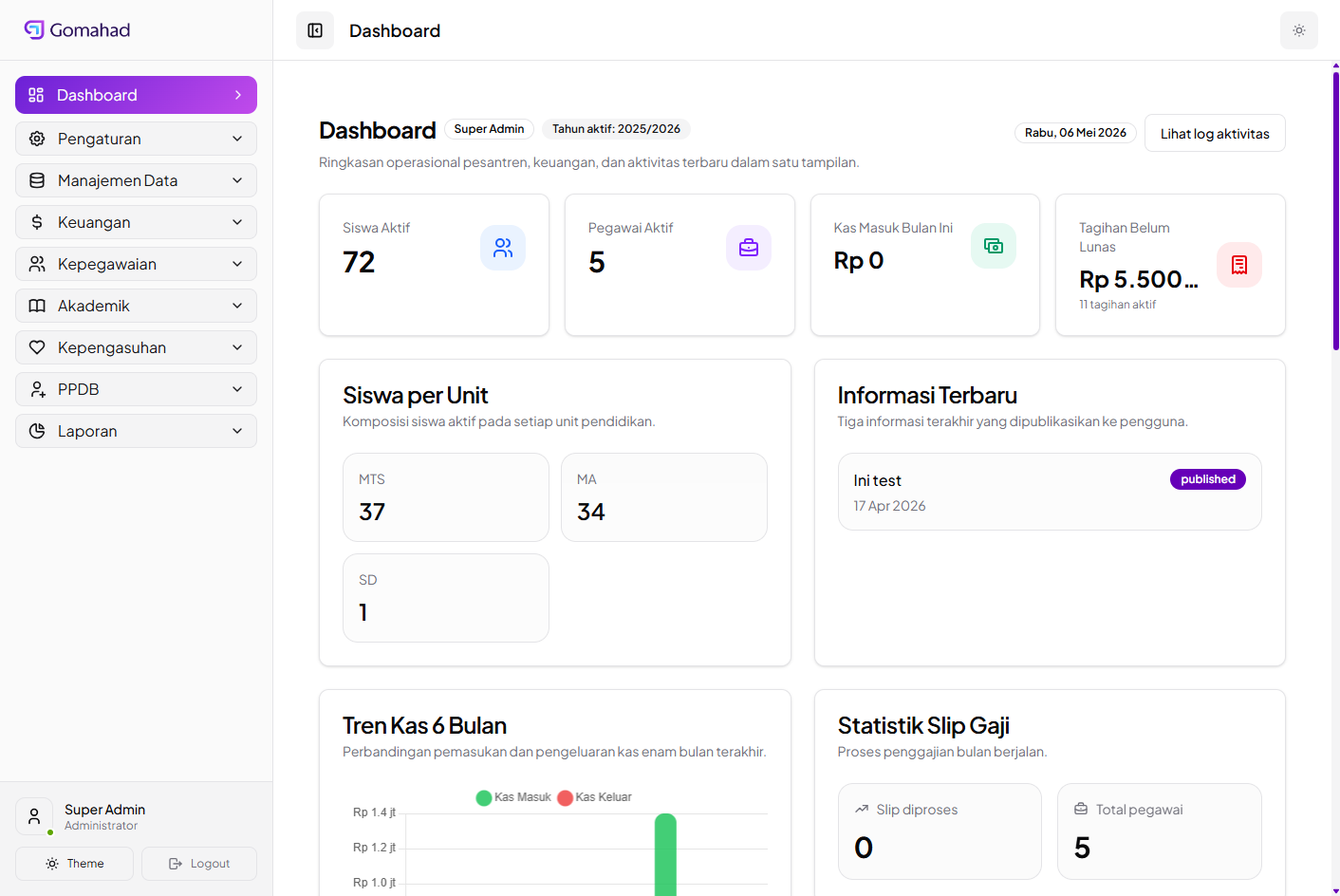The image size is (1340, 896).
Task: Click chevron arrow on Dashboard item
Action: point(238,95)
